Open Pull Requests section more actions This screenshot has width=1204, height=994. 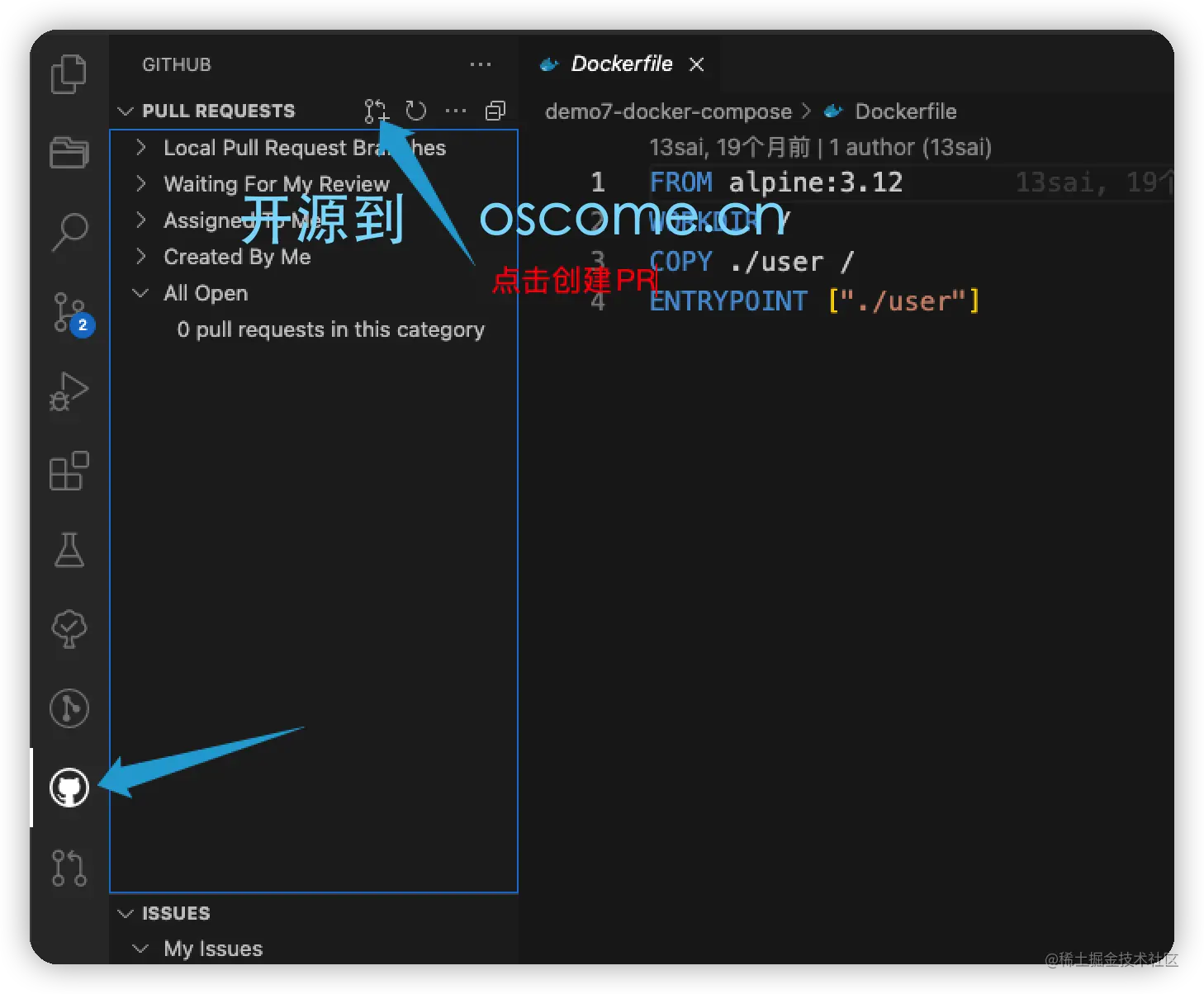pos(456,111)
